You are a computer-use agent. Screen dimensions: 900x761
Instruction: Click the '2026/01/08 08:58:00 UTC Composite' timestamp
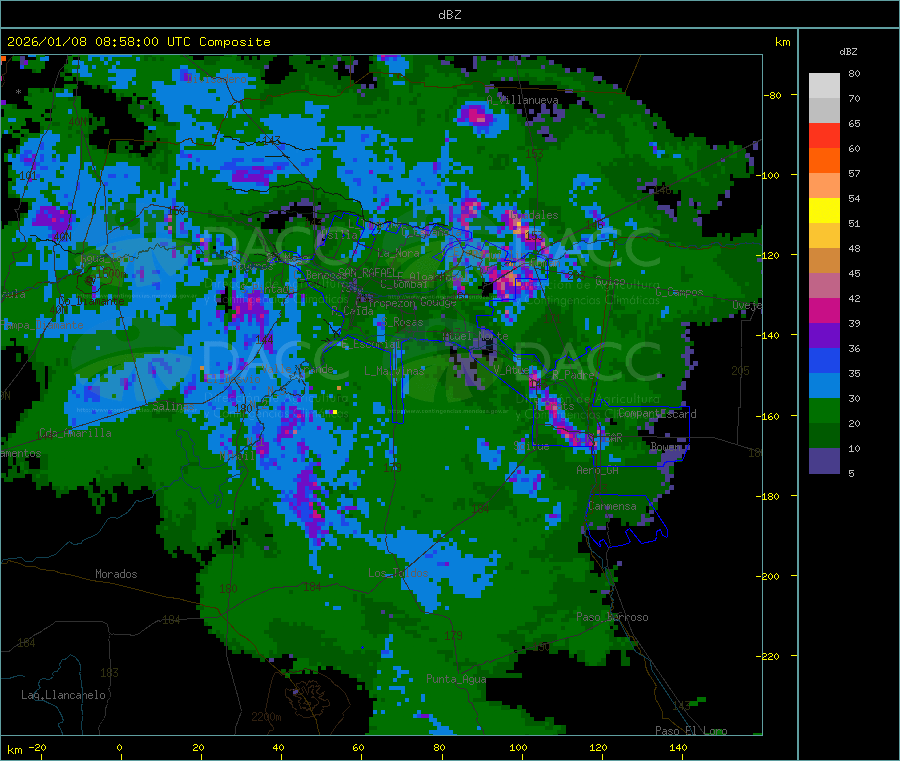click(x=138, y=42)
